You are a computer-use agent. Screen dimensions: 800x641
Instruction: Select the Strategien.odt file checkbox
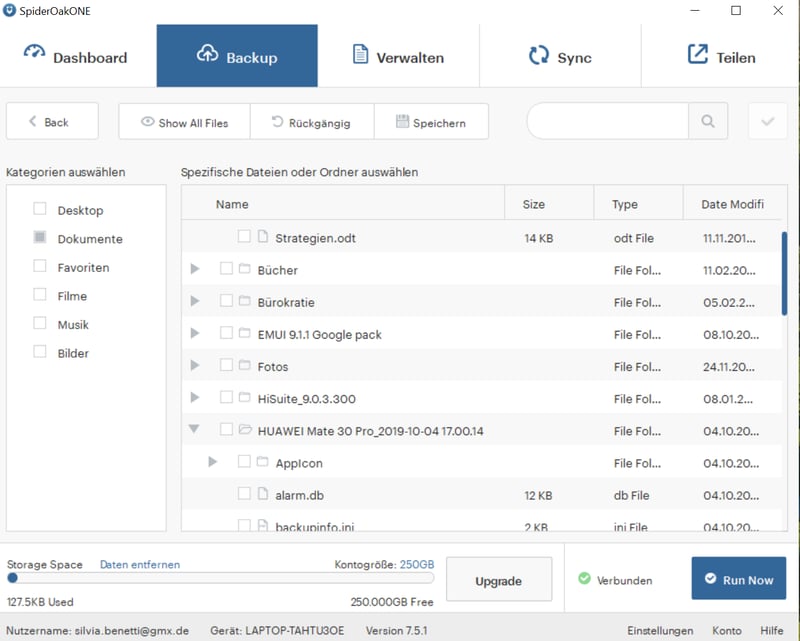(x=244, y=237)
